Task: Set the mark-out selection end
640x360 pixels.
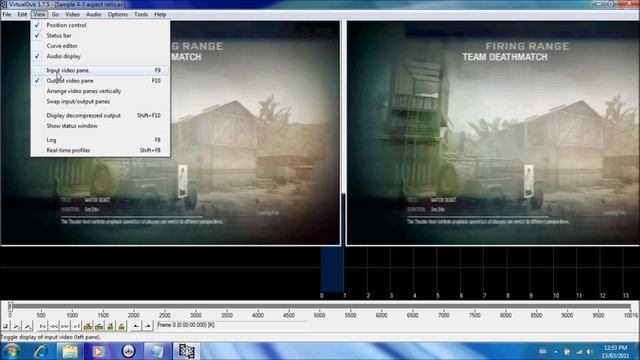Action: [148, 326]
